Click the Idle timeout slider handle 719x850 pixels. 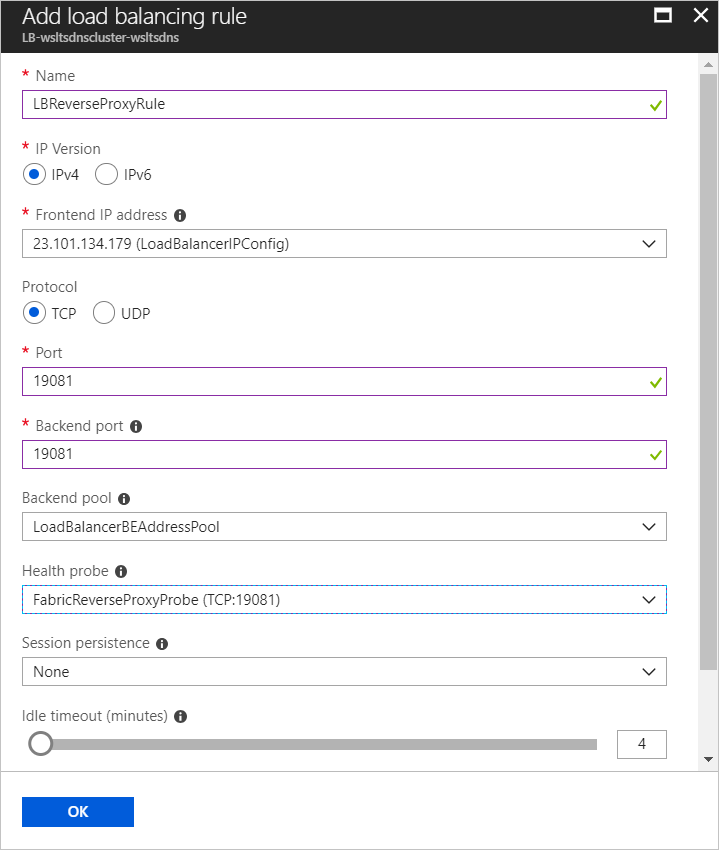[x=40, y=744]
